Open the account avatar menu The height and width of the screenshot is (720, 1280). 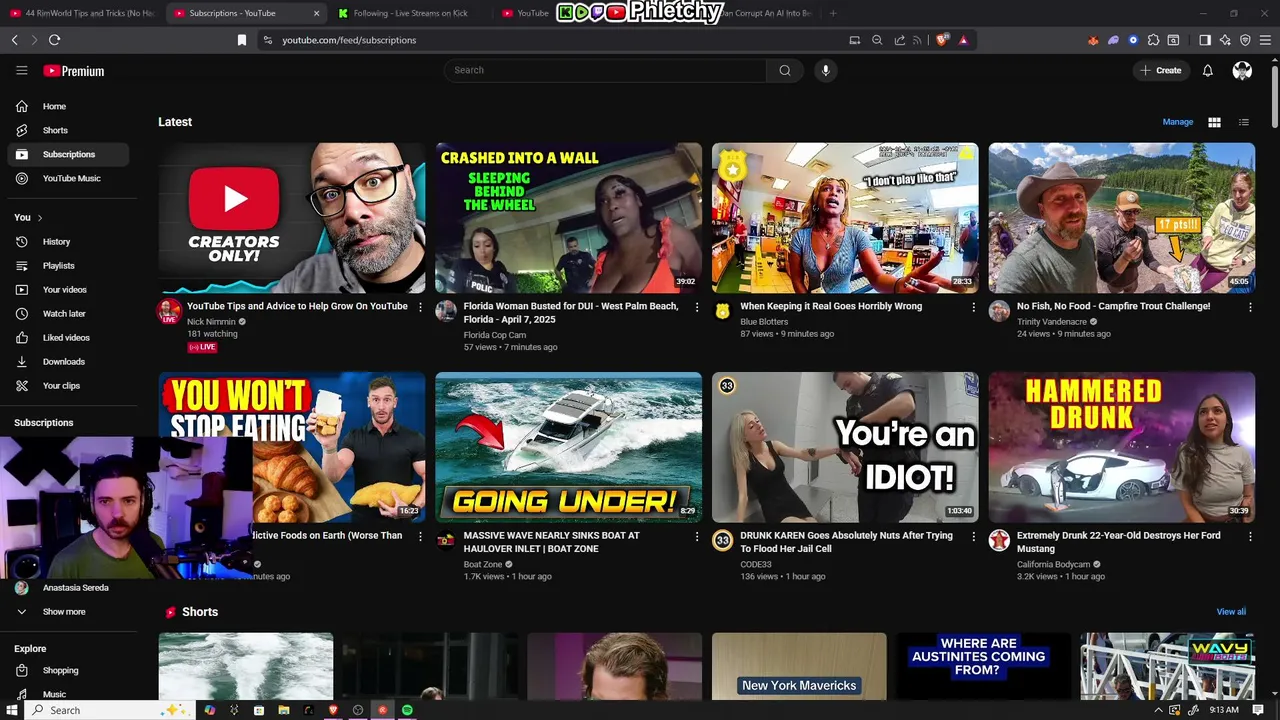click(x=1242, y=70)
